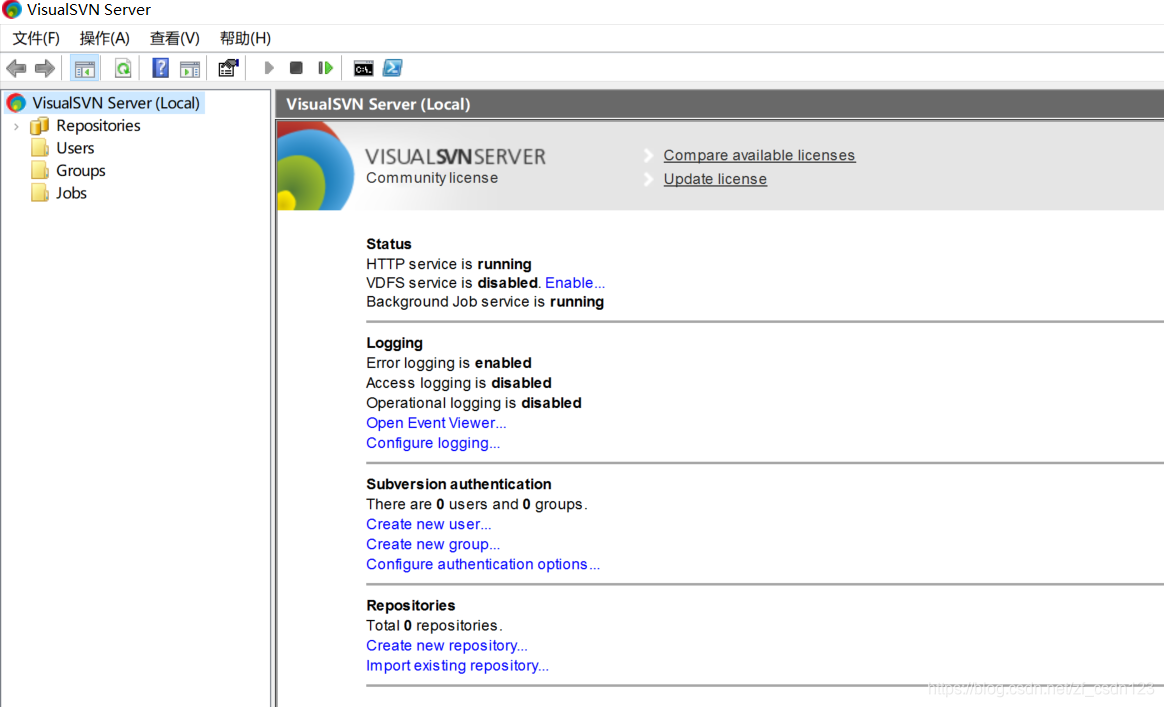Image resolution: width=1164 pixels, height=707 pixels.
Task: Open Event Viewer link
Action: (x=436, y=423)
